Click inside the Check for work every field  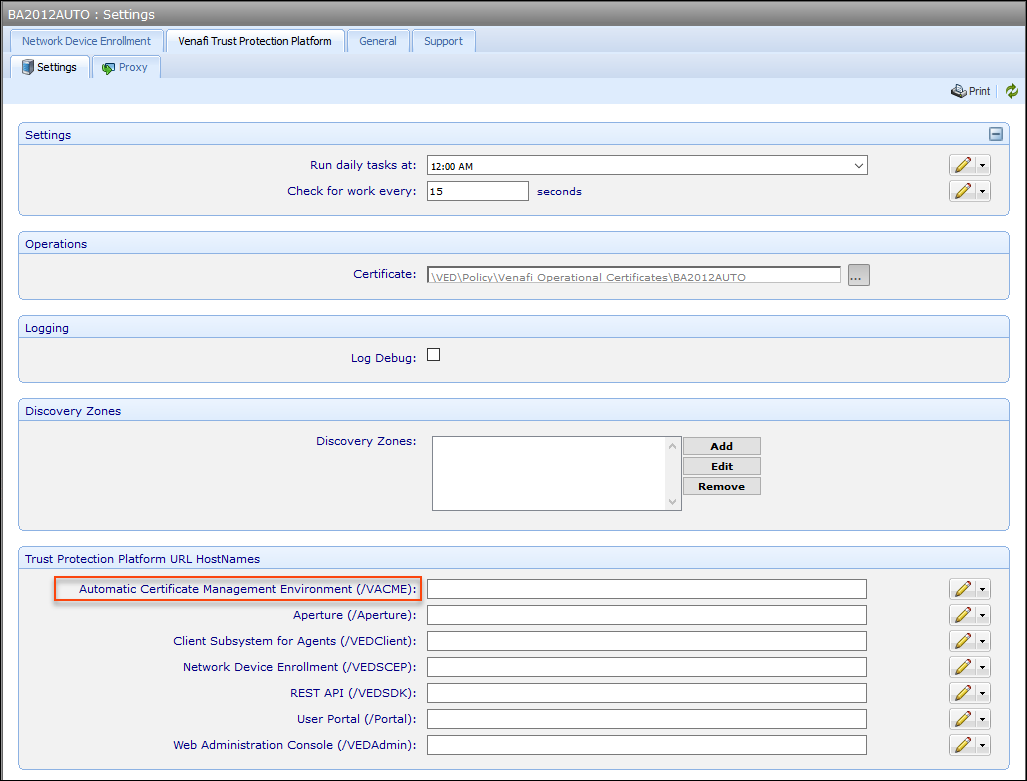[x=477, y=190]
